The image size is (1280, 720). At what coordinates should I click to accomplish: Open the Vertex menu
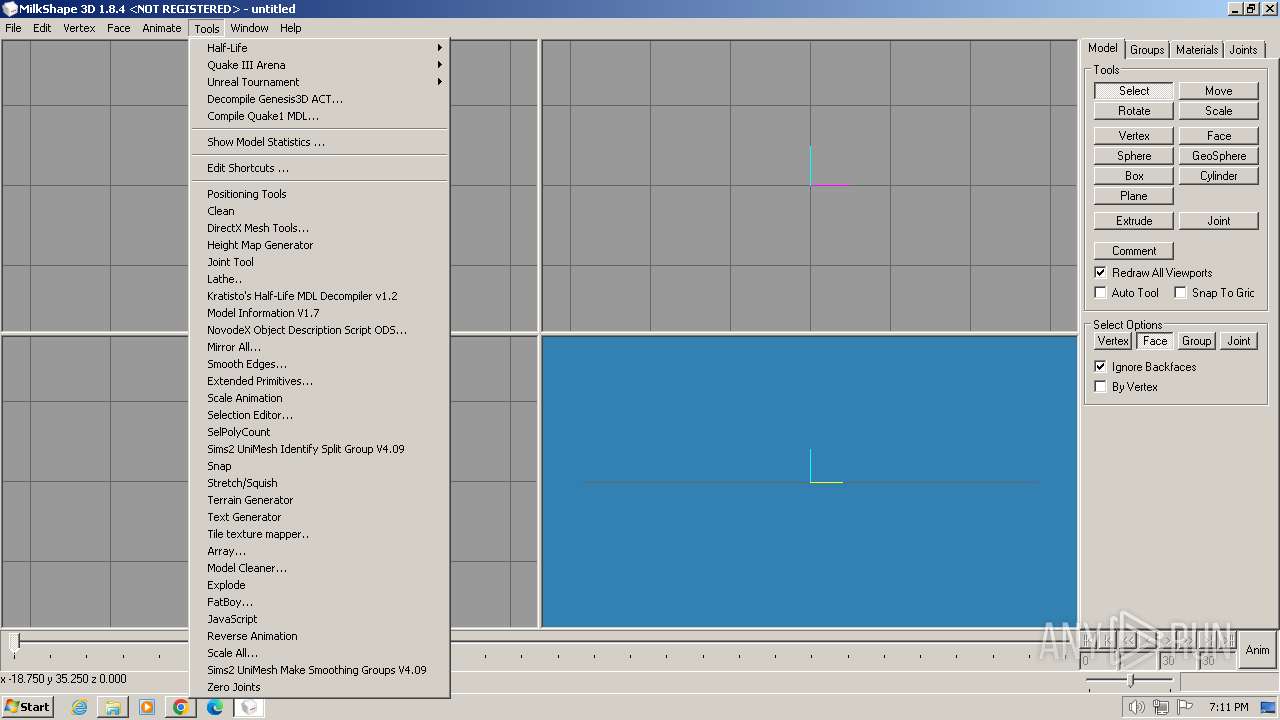79,28
